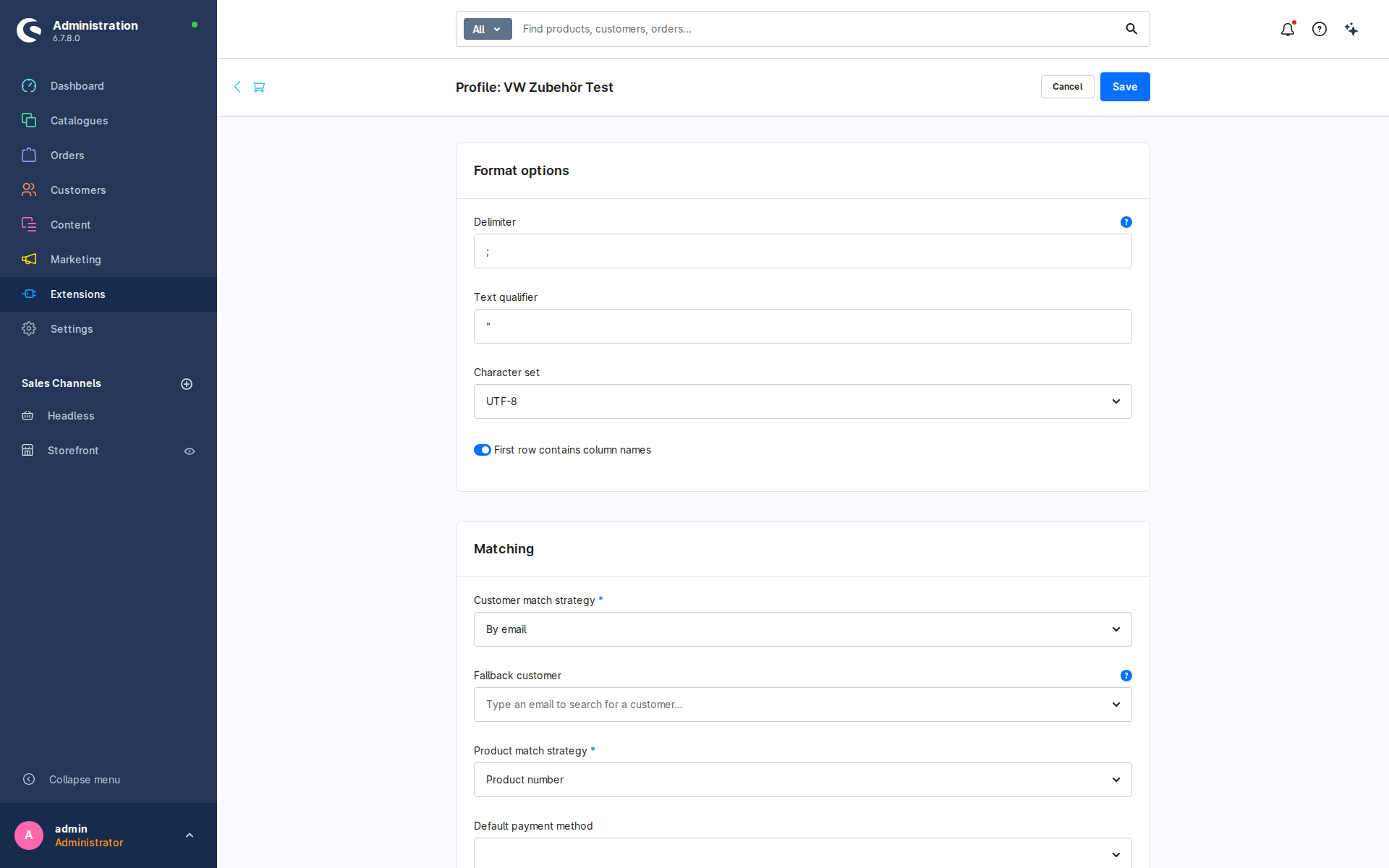
Task: Toggle Storefront visibility eye icon
Action: 190,451
